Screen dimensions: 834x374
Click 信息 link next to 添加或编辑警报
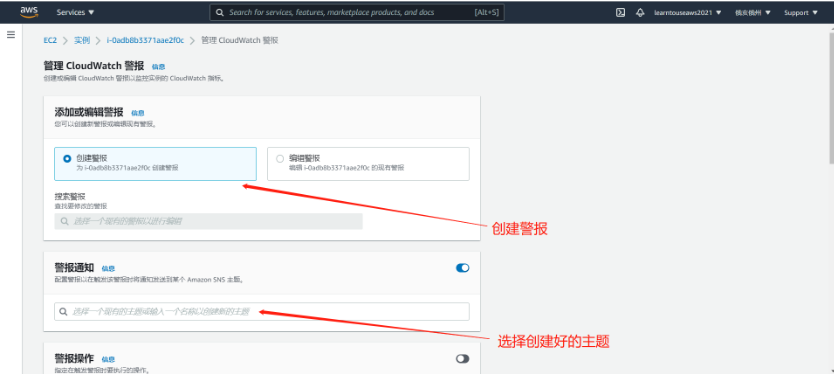(138, 113)
